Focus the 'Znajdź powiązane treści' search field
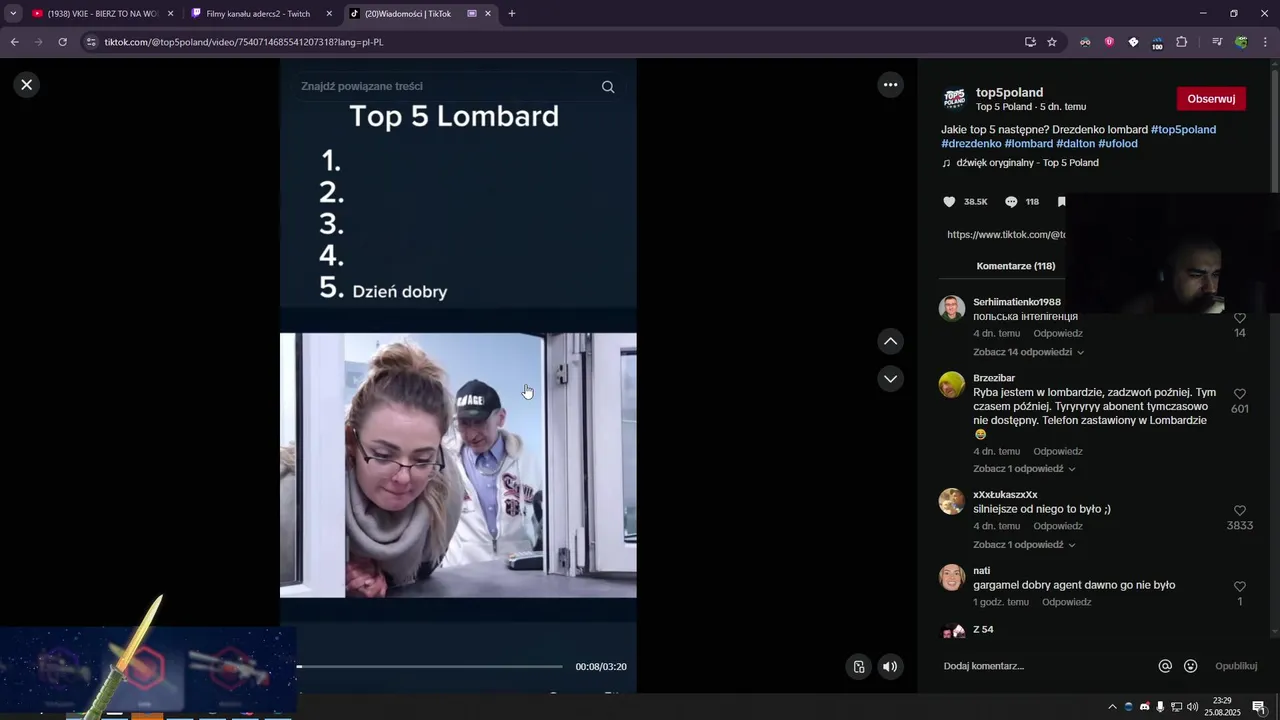The width and height of the screenshot is (1280, 720). 445,87
